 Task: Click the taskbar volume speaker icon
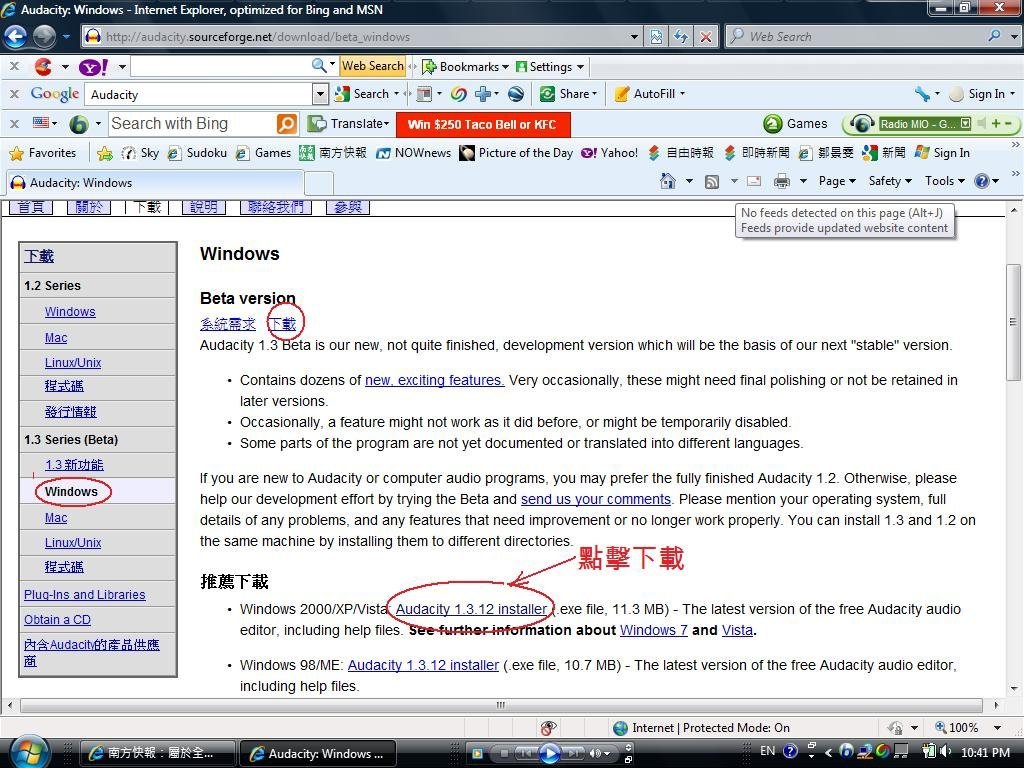944,752
